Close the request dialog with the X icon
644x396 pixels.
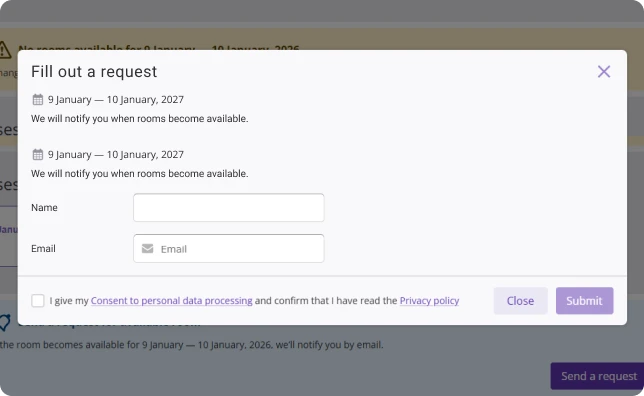click(604, 71)
